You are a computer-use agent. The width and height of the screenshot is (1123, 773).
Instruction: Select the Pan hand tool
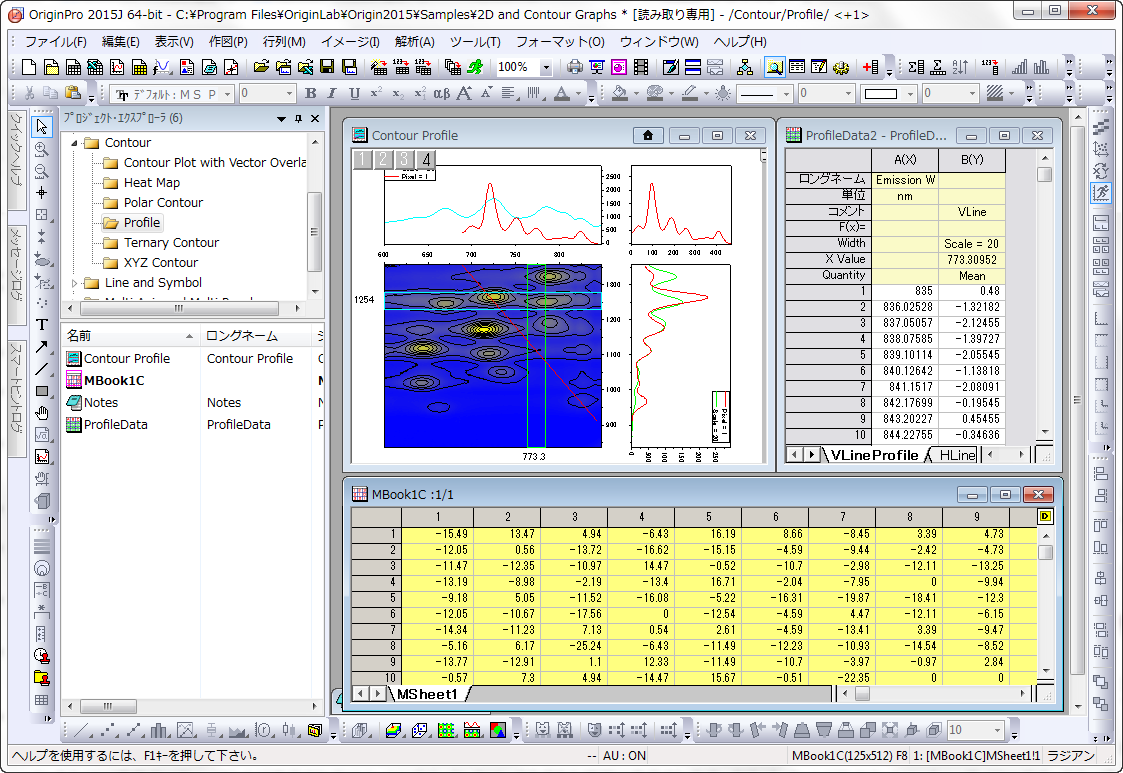[x=42, y=413]
